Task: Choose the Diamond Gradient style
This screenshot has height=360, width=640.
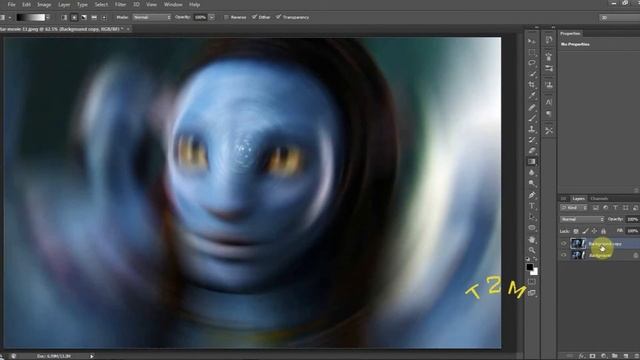Action: [104, 18]
